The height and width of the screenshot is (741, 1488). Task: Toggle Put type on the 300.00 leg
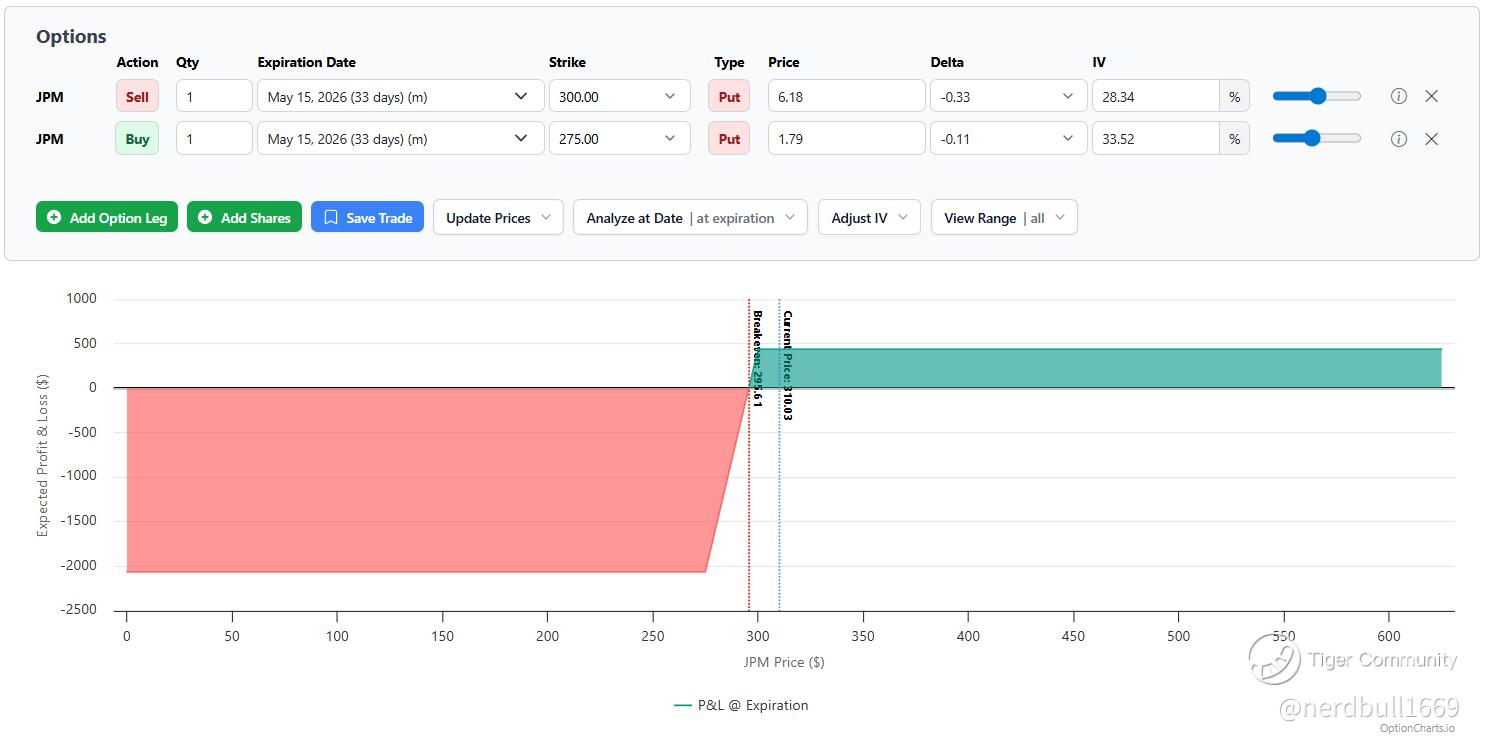pos(729,97)
